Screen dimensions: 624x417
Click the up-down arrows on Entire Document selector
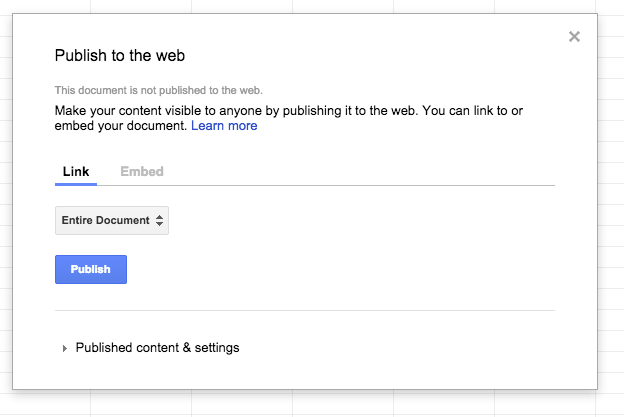(x=160, y=220)
